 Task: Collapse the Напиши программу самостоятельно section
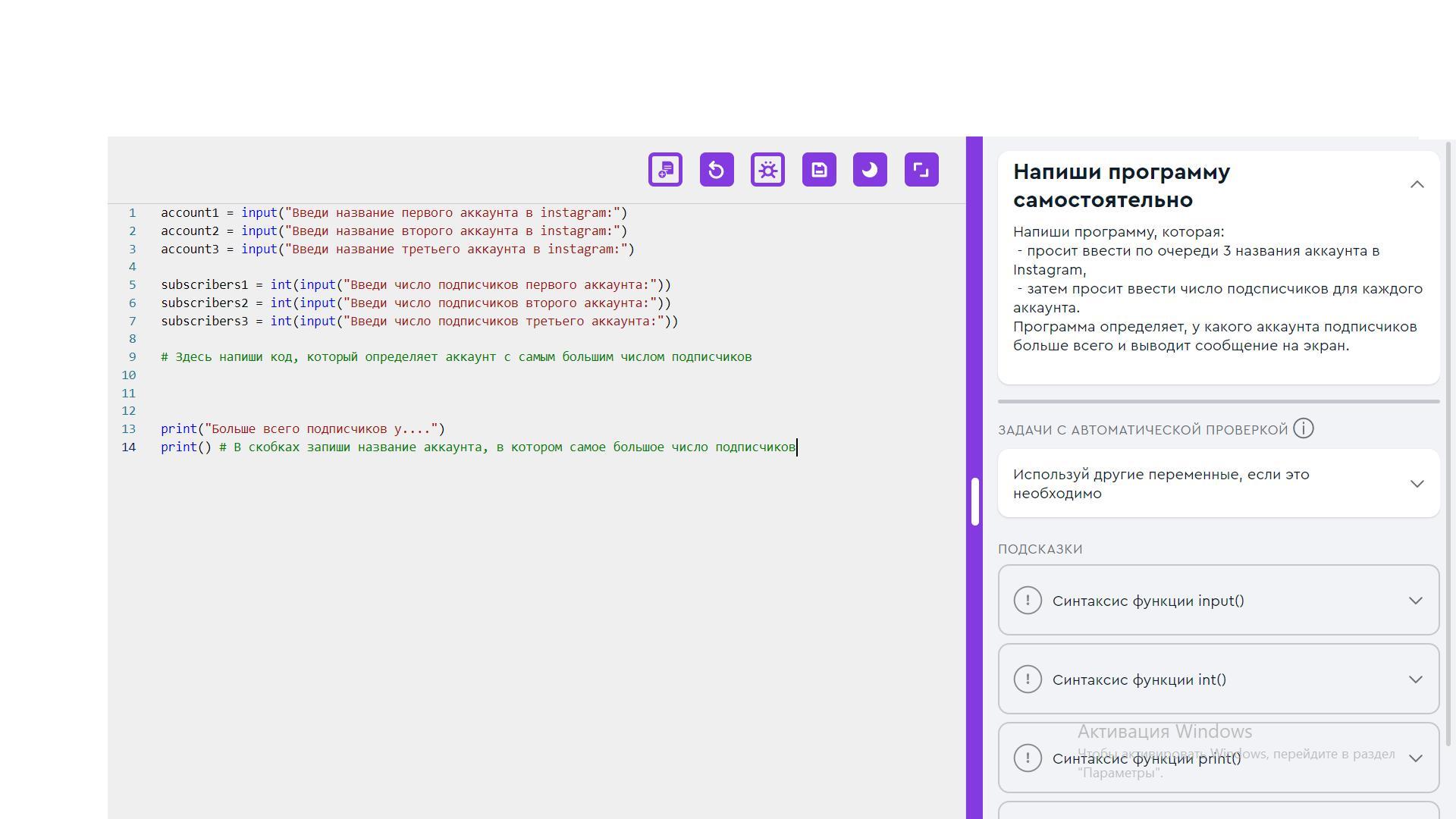pos(1417,185)
